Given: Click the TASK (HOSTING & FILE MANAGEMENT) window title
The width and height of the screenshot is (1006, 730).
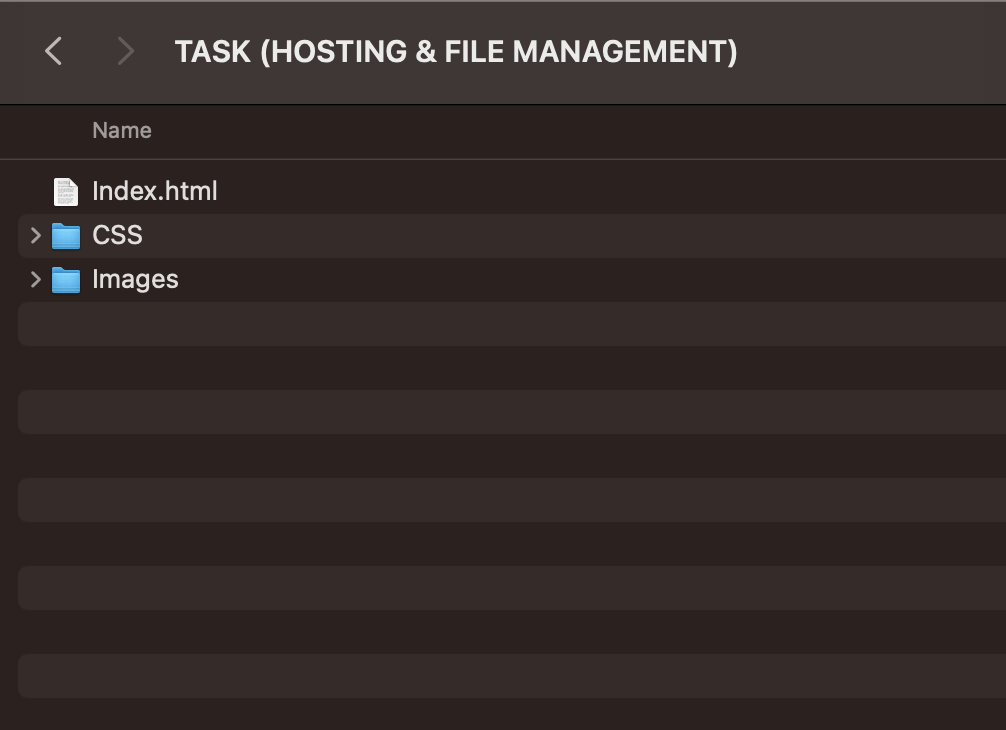Looking at the screenshot, I should (x=456, y=51).
